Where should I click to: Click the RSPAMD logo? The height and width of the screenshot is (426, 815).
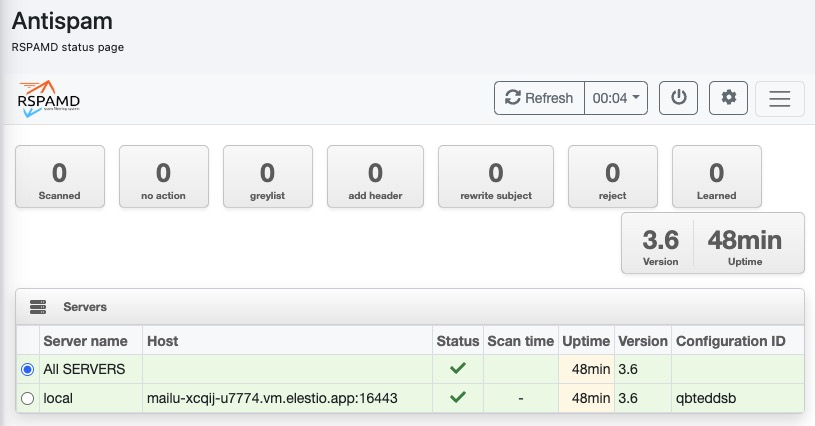coord(49,98)
